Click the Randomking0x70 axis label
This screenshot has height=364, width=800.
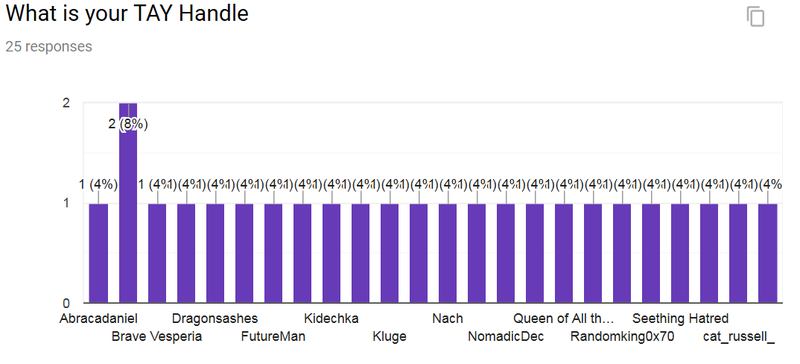(x=622, y=336)
